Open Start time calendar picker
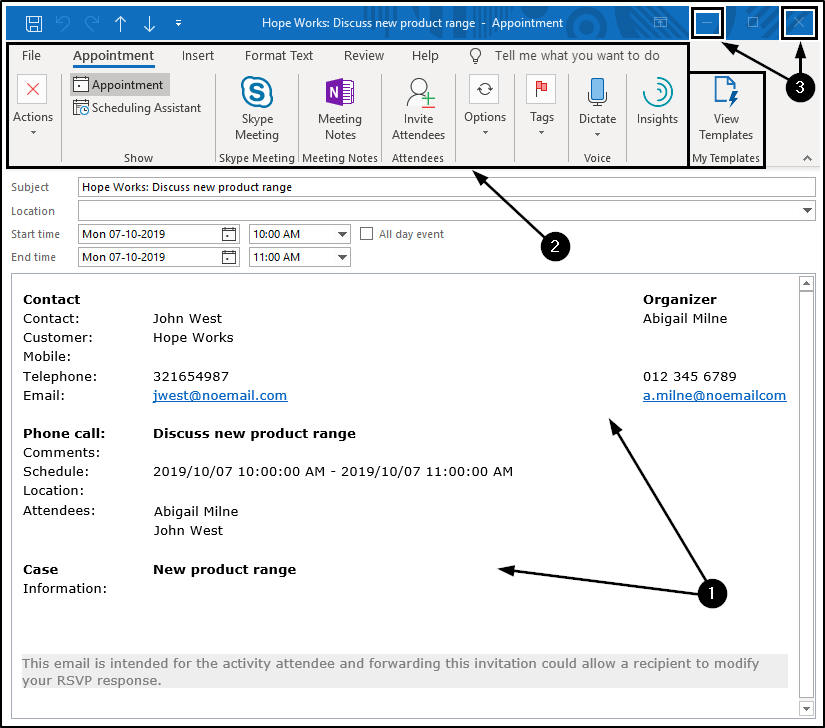 (x=229, y=234)
